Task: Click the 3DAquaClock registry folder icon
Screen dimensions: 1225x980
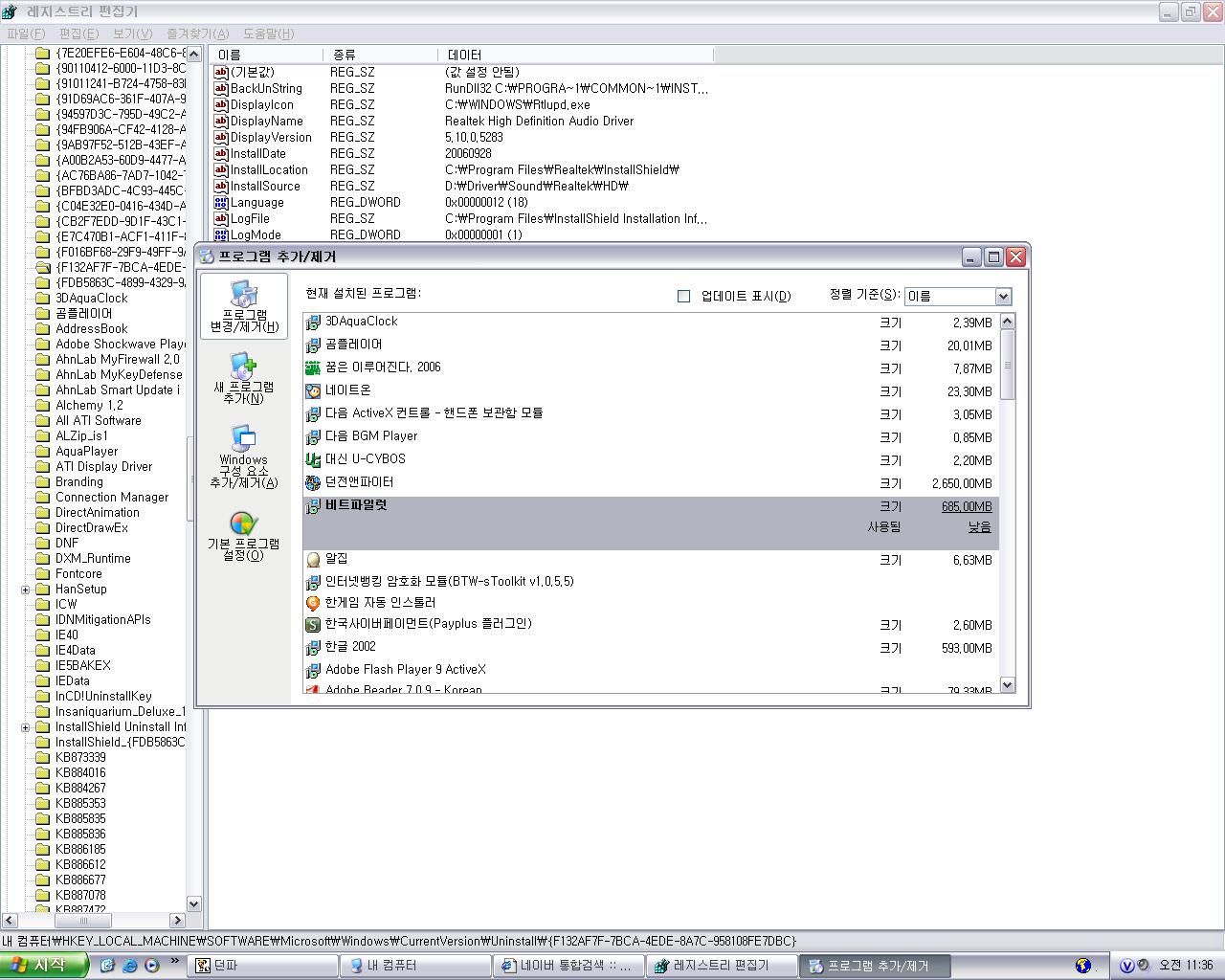Action: pyautogui.click(x=42, y=298)
